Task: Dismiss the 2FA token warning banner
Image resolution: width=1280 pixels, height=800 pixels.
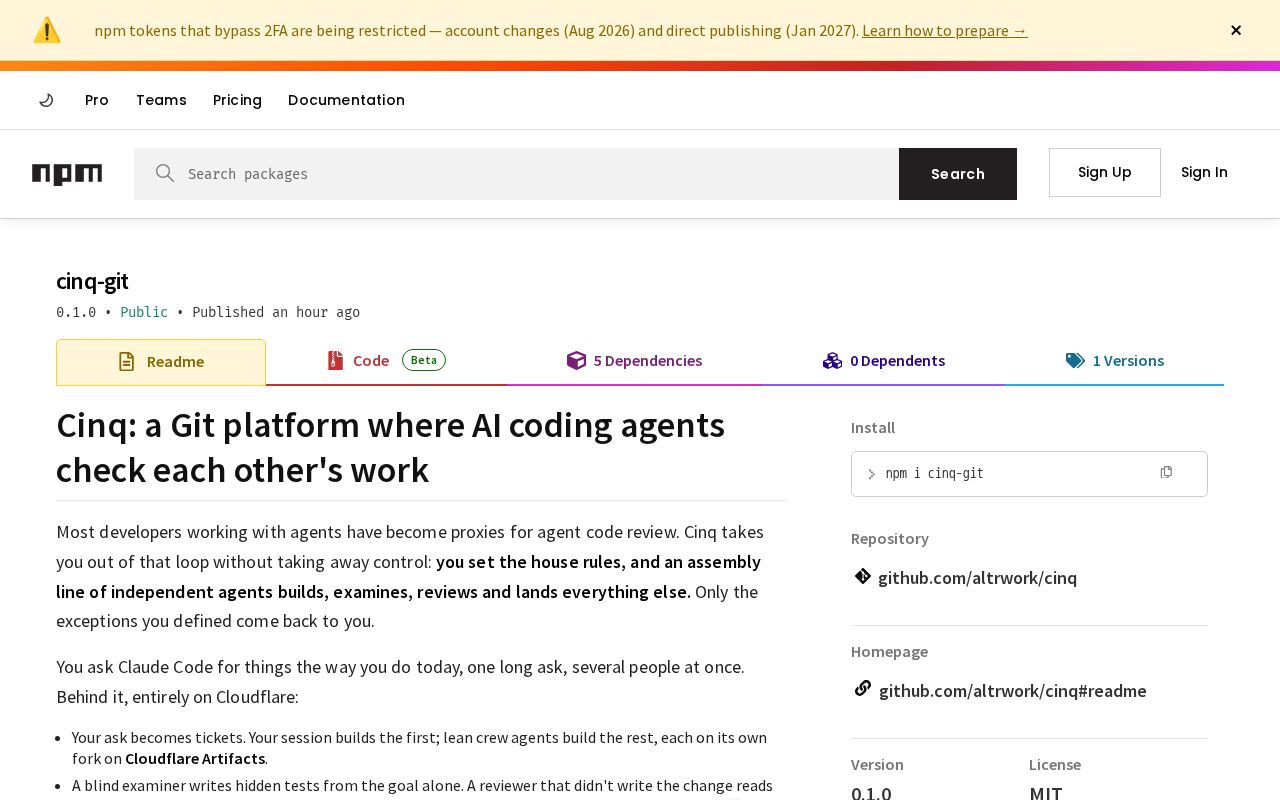Action: (1236, 30)
